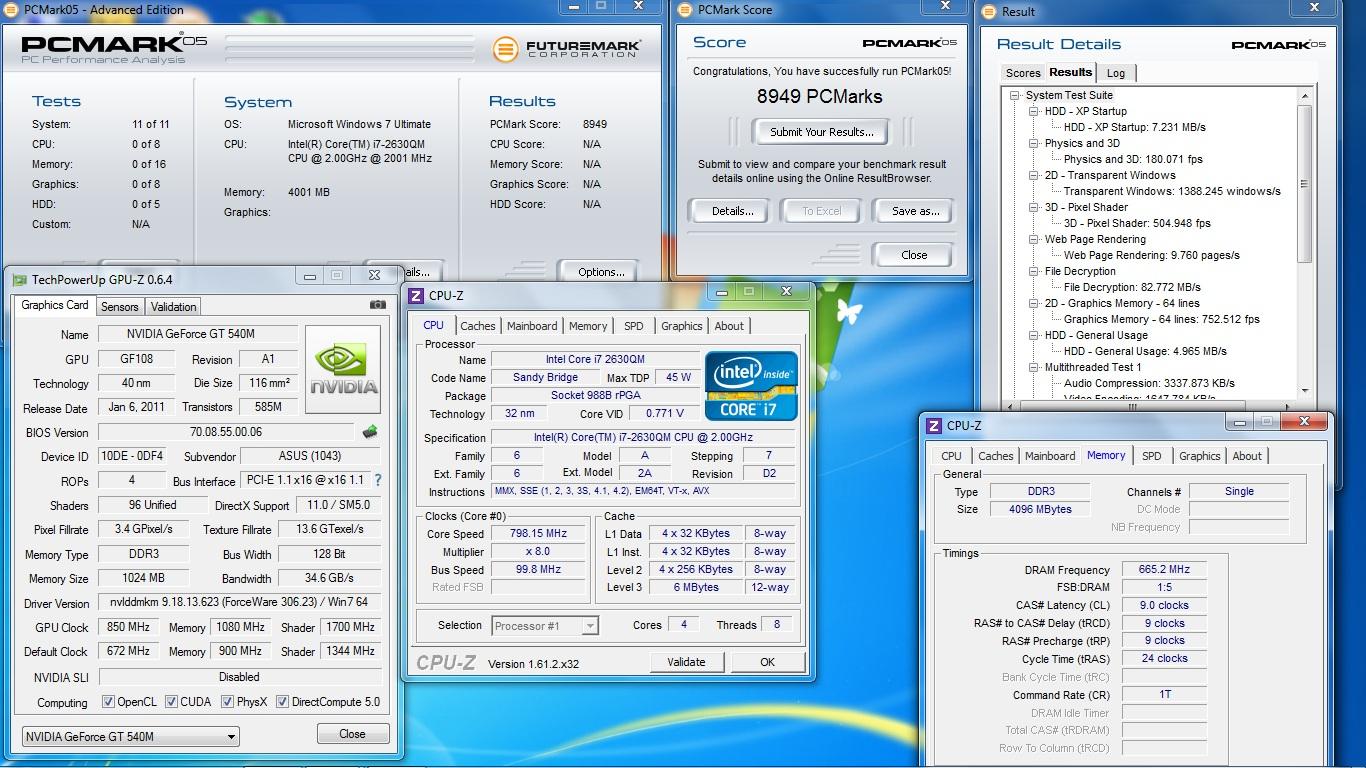Click the Memory CPU-Z window's Z title icon
The height and width of the screenshot is (768, 1366).
pos(934,426)
